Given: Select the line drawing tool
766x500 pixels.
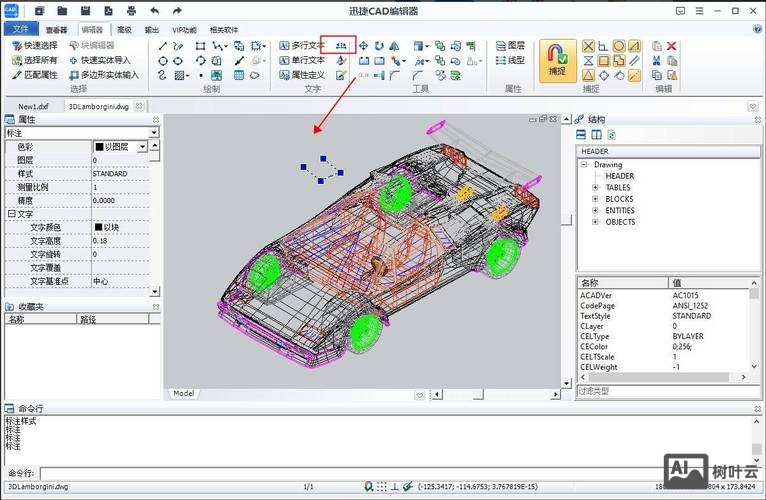Looking at the screenshot, I should [x=163, y=46].
